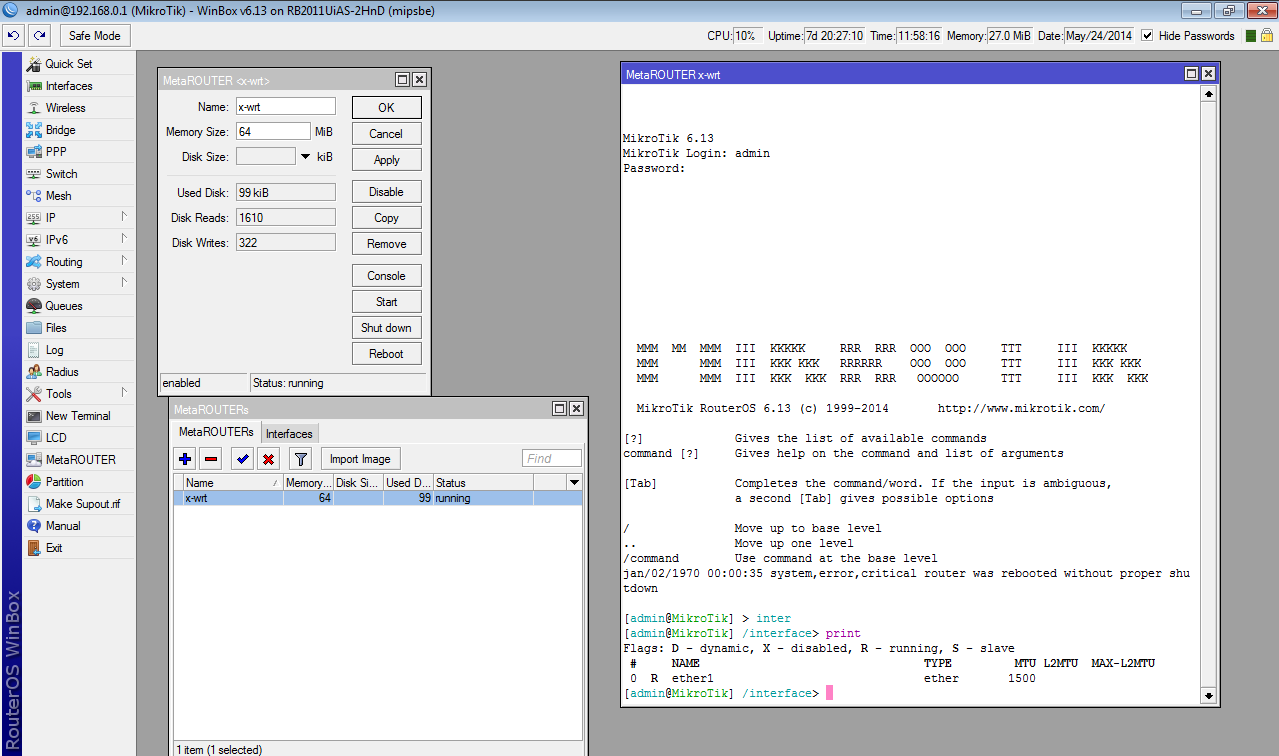The width and height of the screenshot is (1279, 756).
Task: Click the Disable button
Action: 387,192
